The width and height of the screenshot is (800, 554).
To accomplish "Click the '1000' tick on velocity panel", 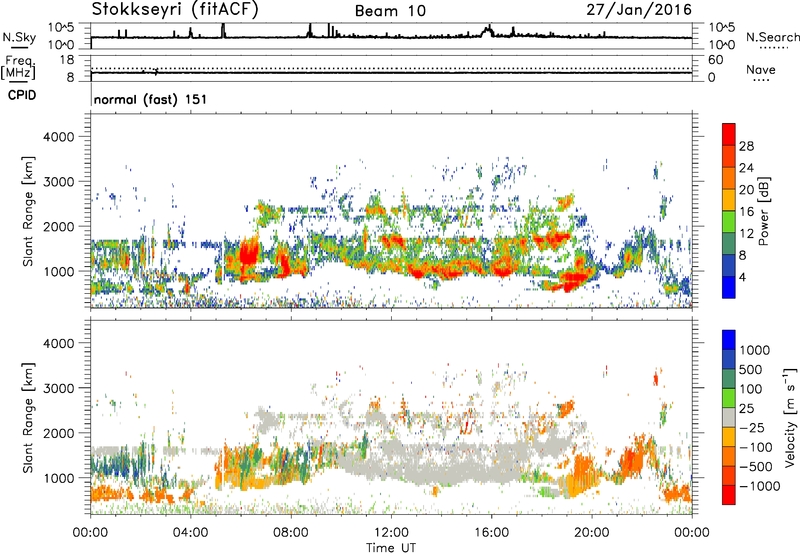I will (58, 478).
